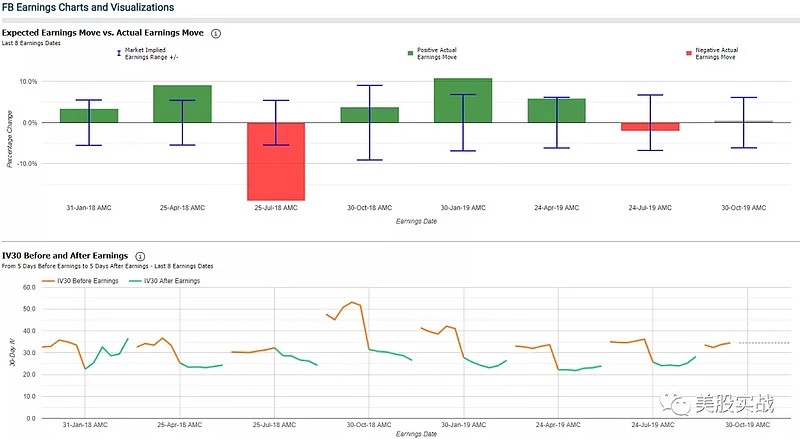Click the 'Earnings Date' axis title under top chart
Screen dimensions: 800x439
point(416,222)
